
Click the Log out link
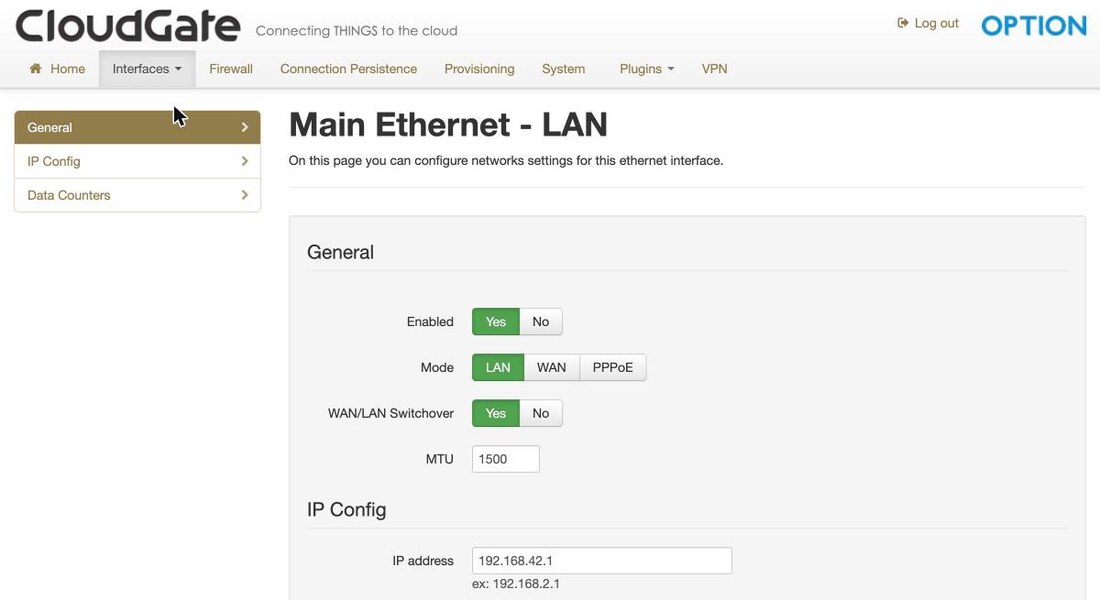pos(927,23)
